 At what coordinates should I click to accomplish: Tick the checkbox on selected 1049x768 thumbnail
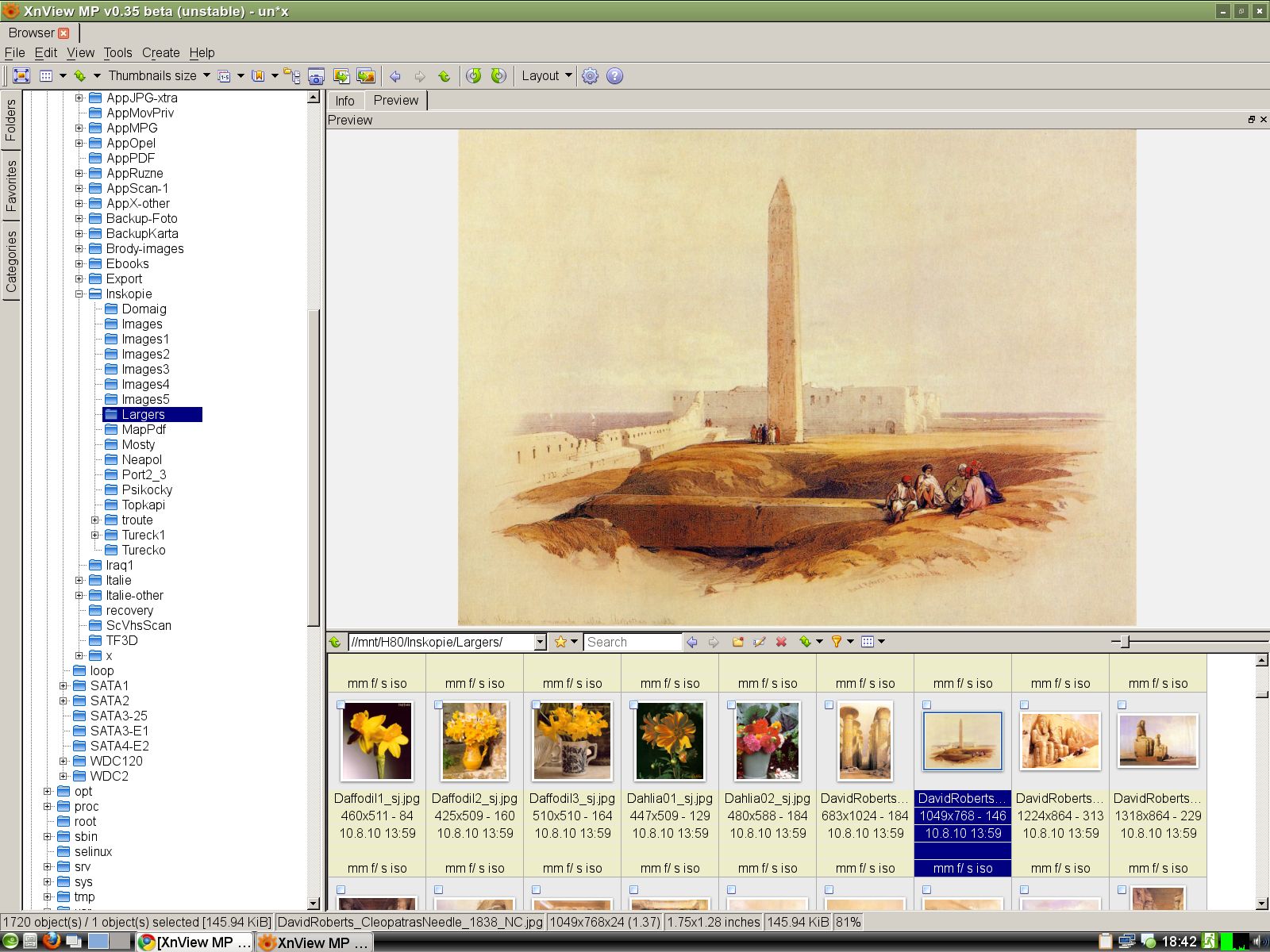click(927, 704)
